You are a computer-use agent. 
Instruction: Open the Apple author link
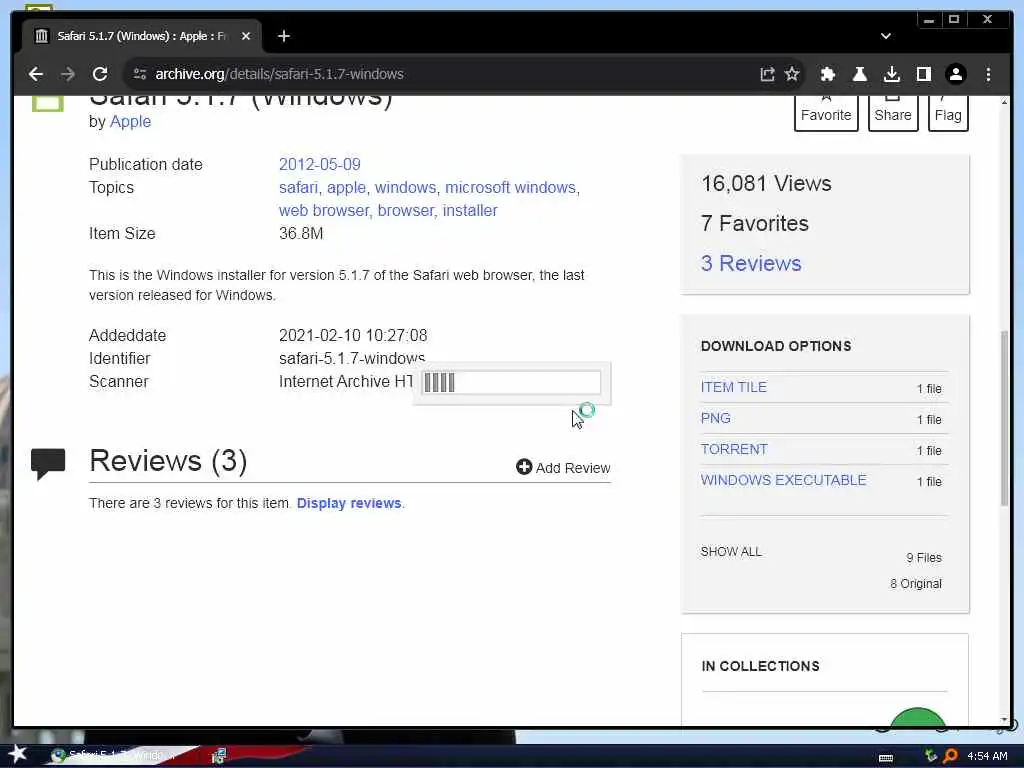(x=130, y=121)
